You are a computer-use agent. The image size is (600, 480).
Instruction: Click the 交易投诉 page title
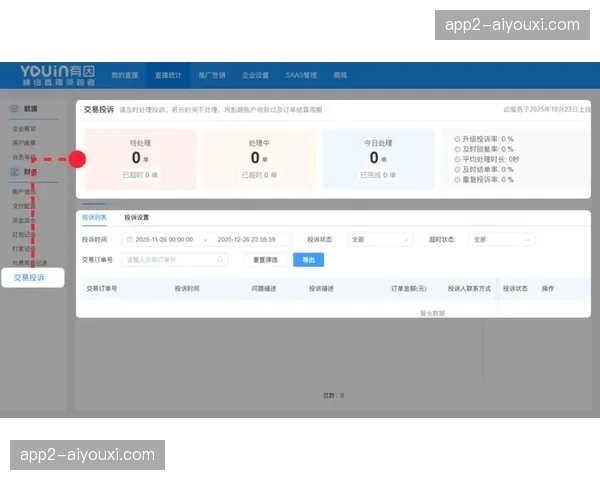(99, 110)
